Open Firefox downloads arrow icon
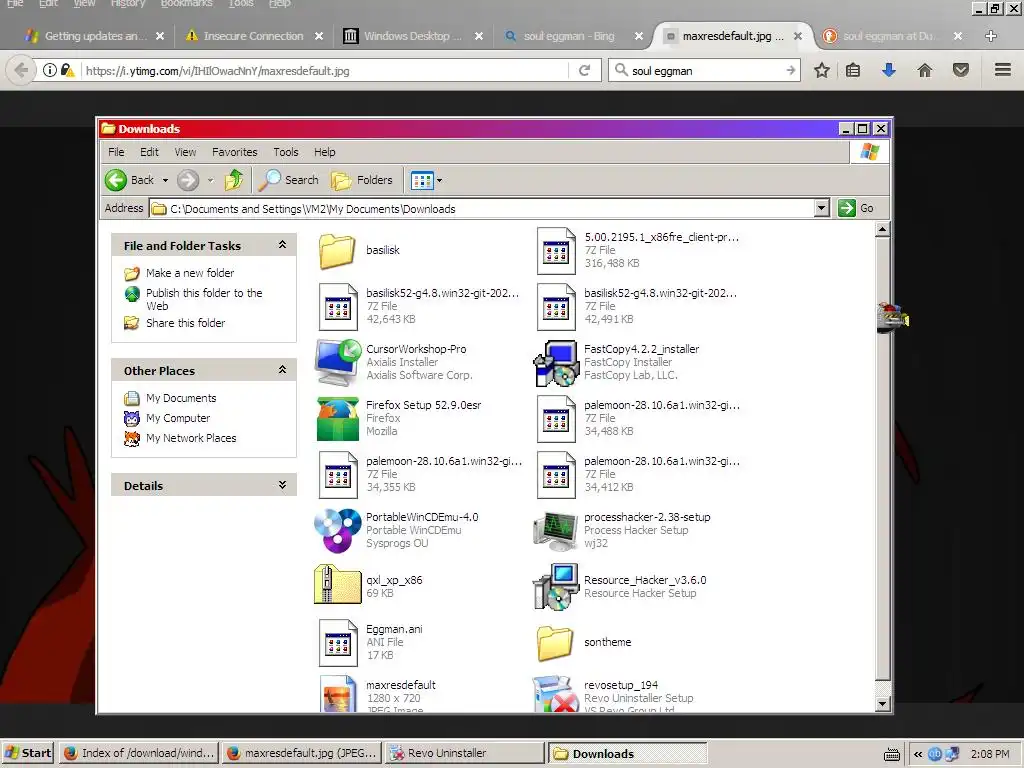1024x768 pixels. tap(889, 71)
